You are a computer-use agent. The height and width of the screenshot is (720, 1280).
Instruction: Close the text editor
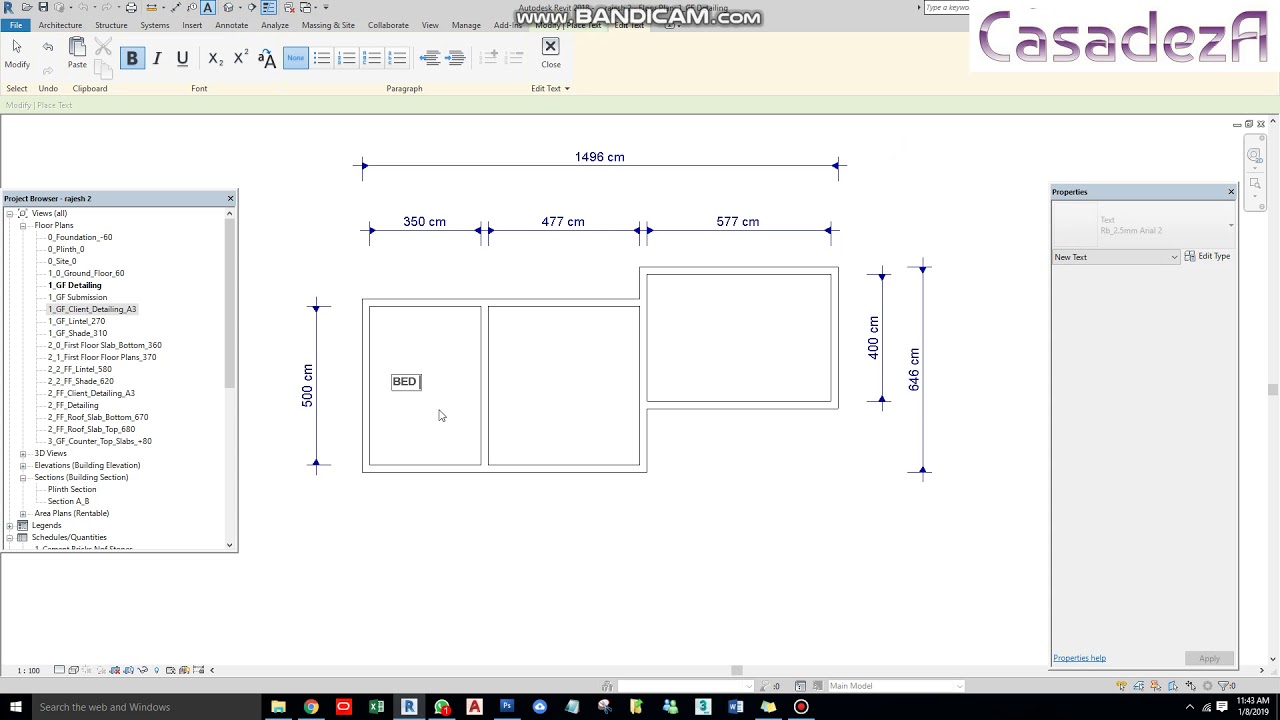click(x=550, y=53)
